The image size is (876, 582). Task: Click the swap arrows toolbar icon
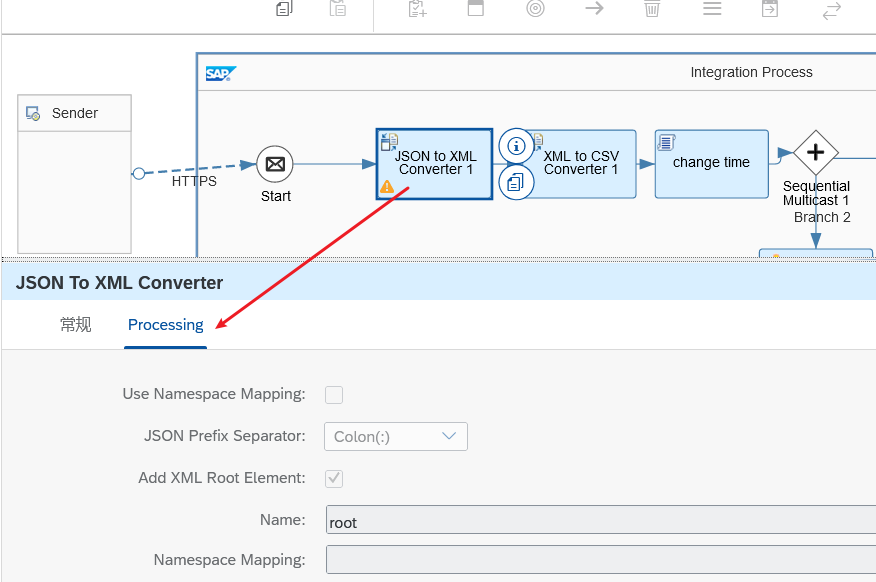pos(831,11)
